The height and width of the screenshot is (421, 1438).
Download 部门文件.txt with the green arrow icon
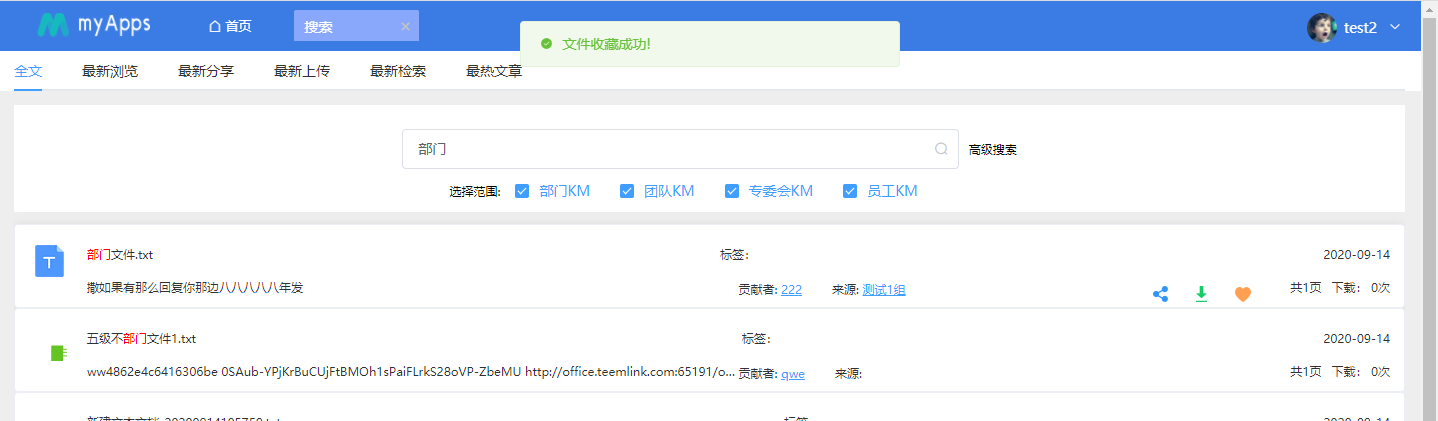pos(1201,294)
